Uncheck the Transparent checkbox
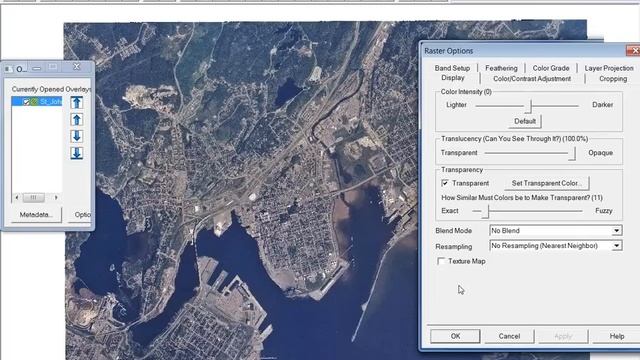This screenshot has width=640, height=360. click(445, 183)
